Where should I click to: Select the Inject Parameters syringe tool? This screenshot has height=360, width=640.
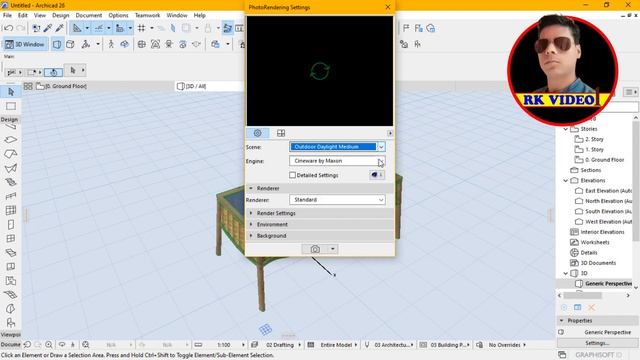(60, 28)
